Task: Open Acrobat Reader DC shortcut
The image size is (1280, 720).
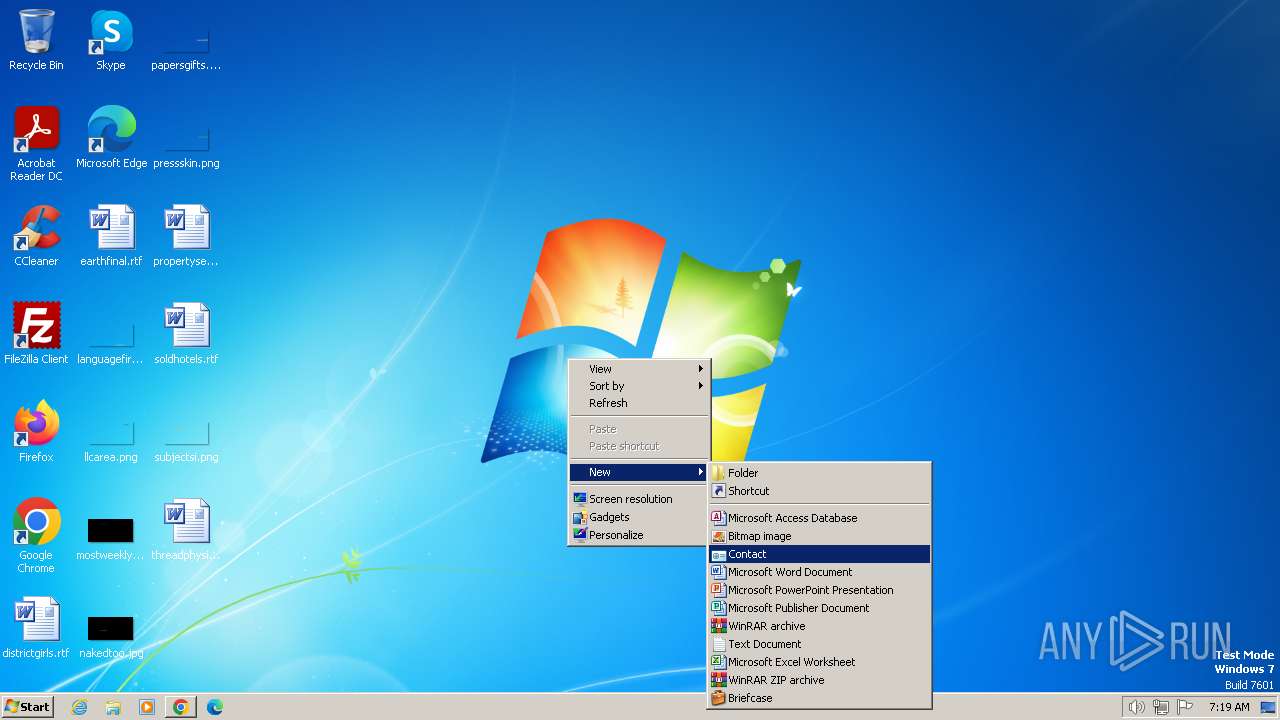Action: (36, 144)
